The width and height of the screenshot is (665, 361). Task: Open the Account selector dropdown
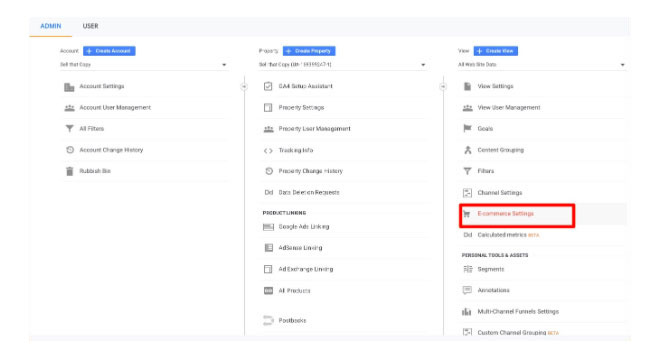click(143, 64)
